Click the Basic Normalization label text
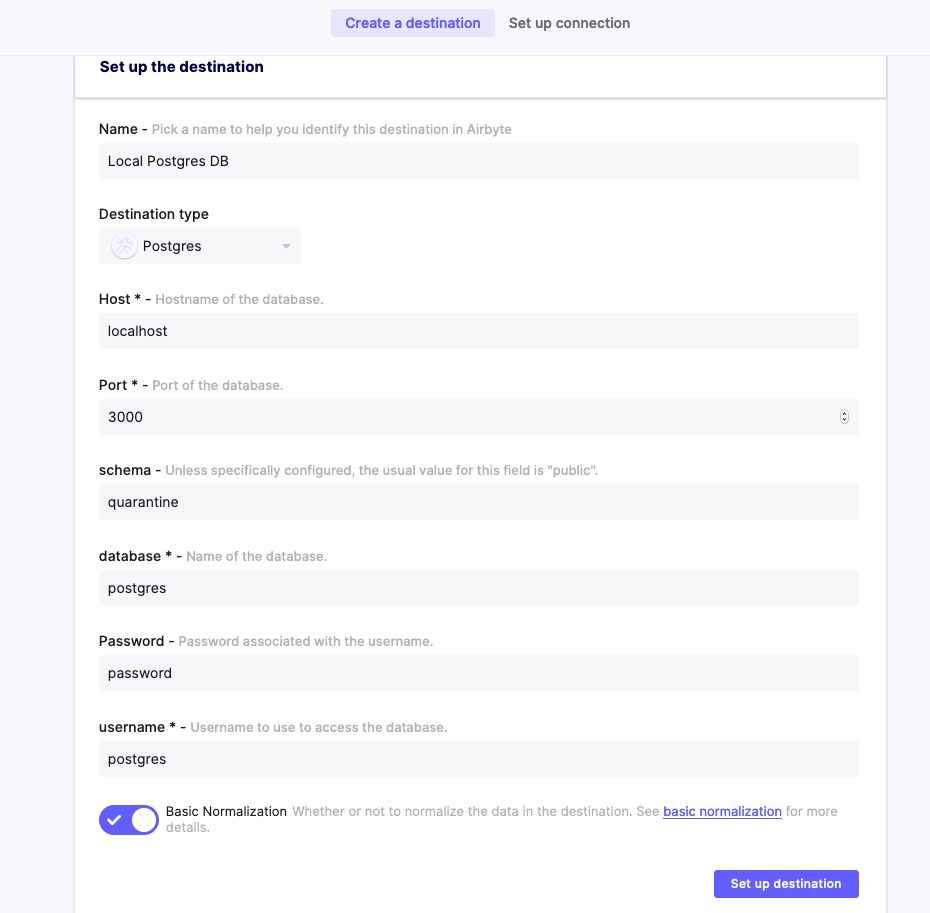 pyautogui.click(x=226, y=811)
